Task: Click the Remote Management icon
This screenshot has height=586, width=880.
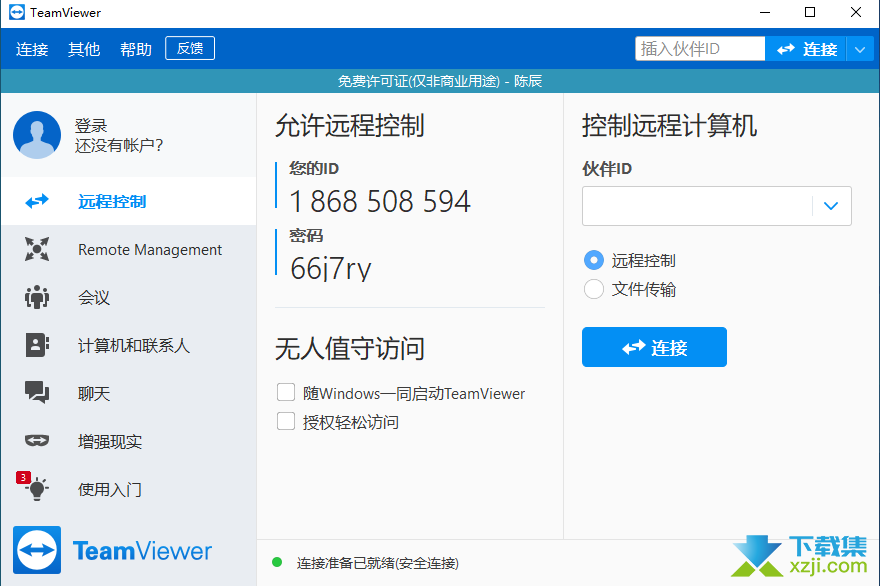Action: point(37,249)
